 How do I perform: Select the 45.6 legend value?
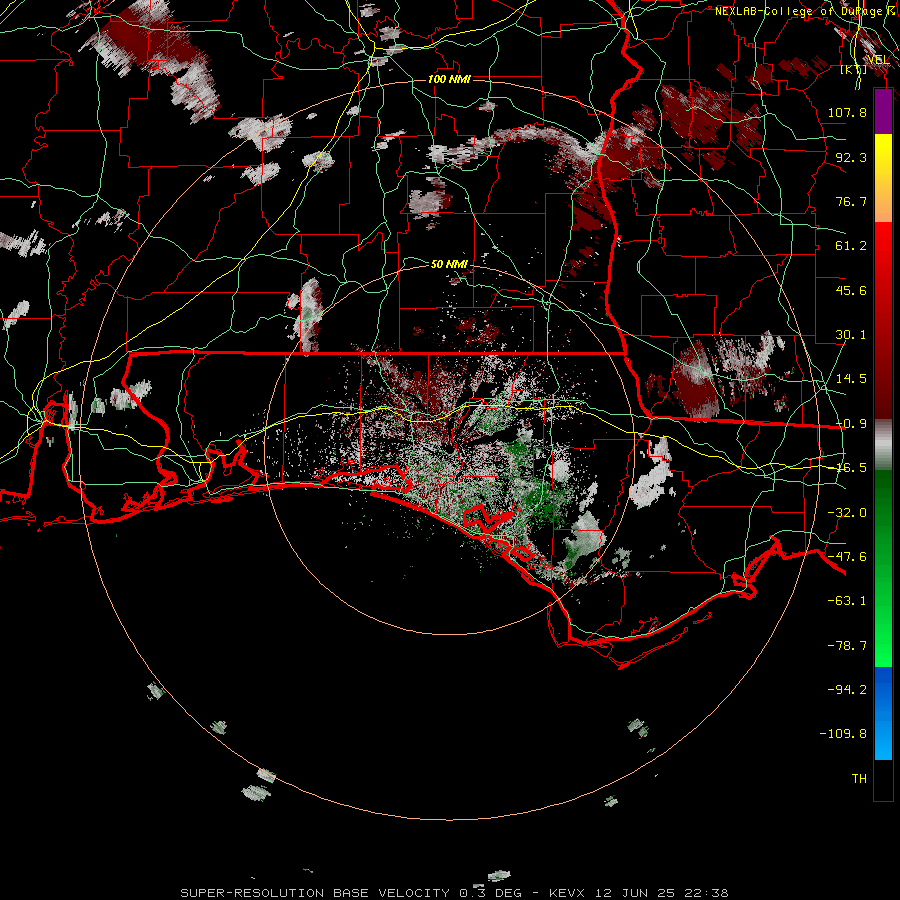851,290
